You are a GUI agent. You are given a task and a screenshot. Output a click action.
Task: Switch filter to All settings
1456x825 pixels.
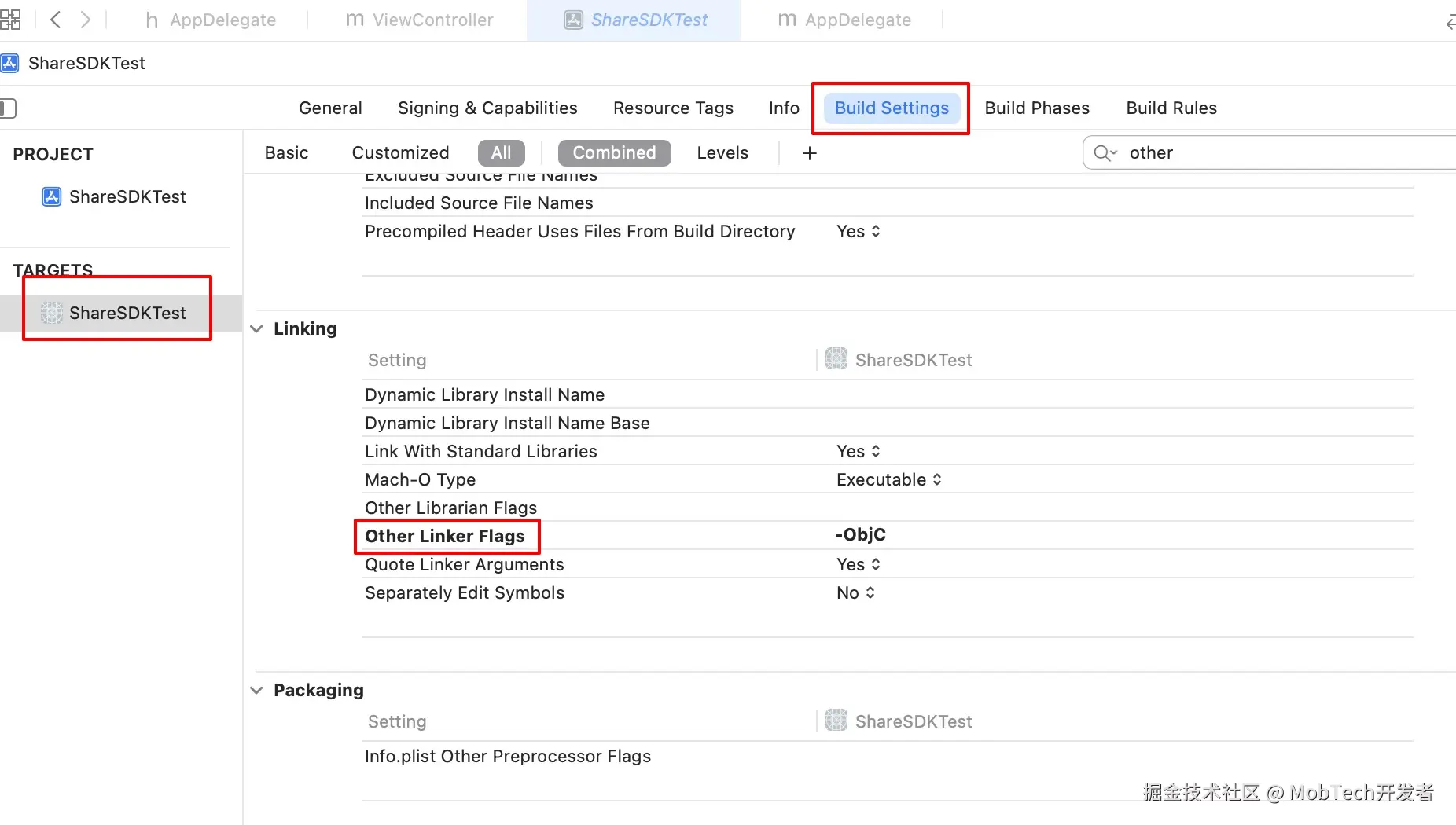tap(501, 153)
